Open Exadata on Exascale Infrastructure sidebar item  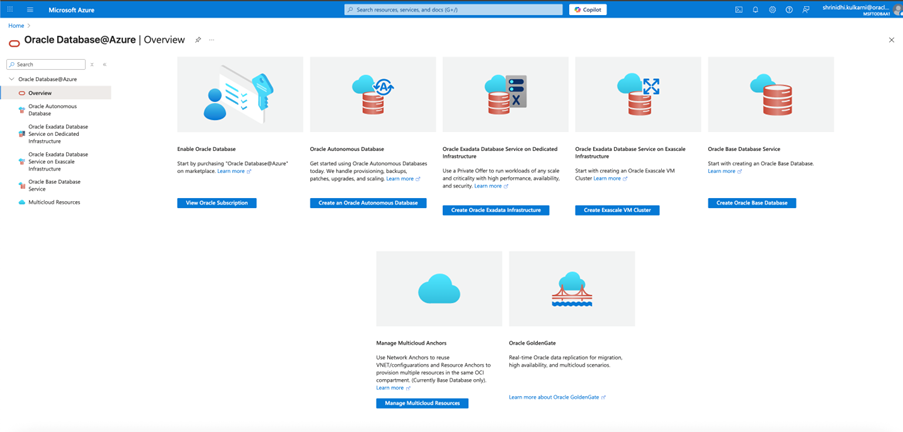(x=56, y=162)
